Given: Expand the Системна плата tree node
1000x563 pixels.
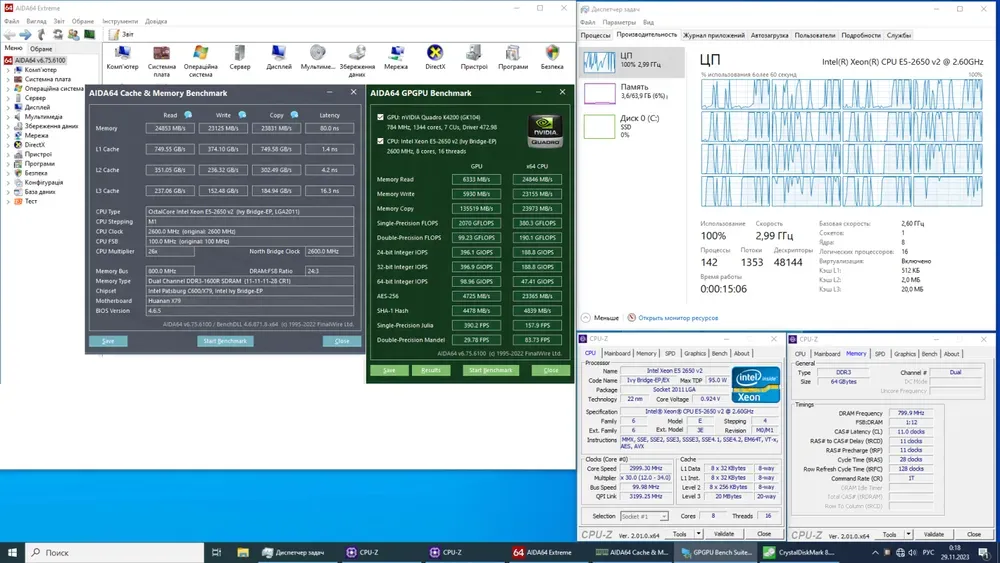Looking at the screenshot, I should [8, 79].
